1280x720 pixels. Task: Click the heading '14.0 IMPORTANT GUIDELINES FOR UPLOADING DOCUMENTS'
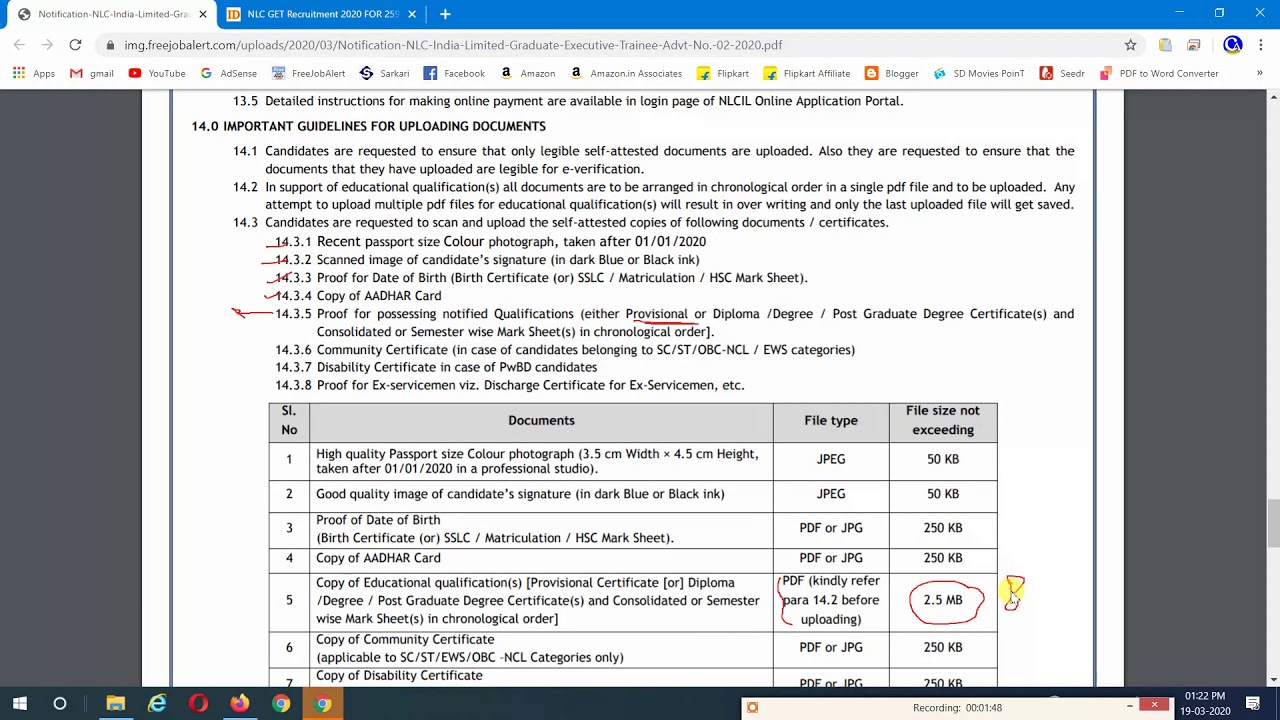click(x=368, y=126)
